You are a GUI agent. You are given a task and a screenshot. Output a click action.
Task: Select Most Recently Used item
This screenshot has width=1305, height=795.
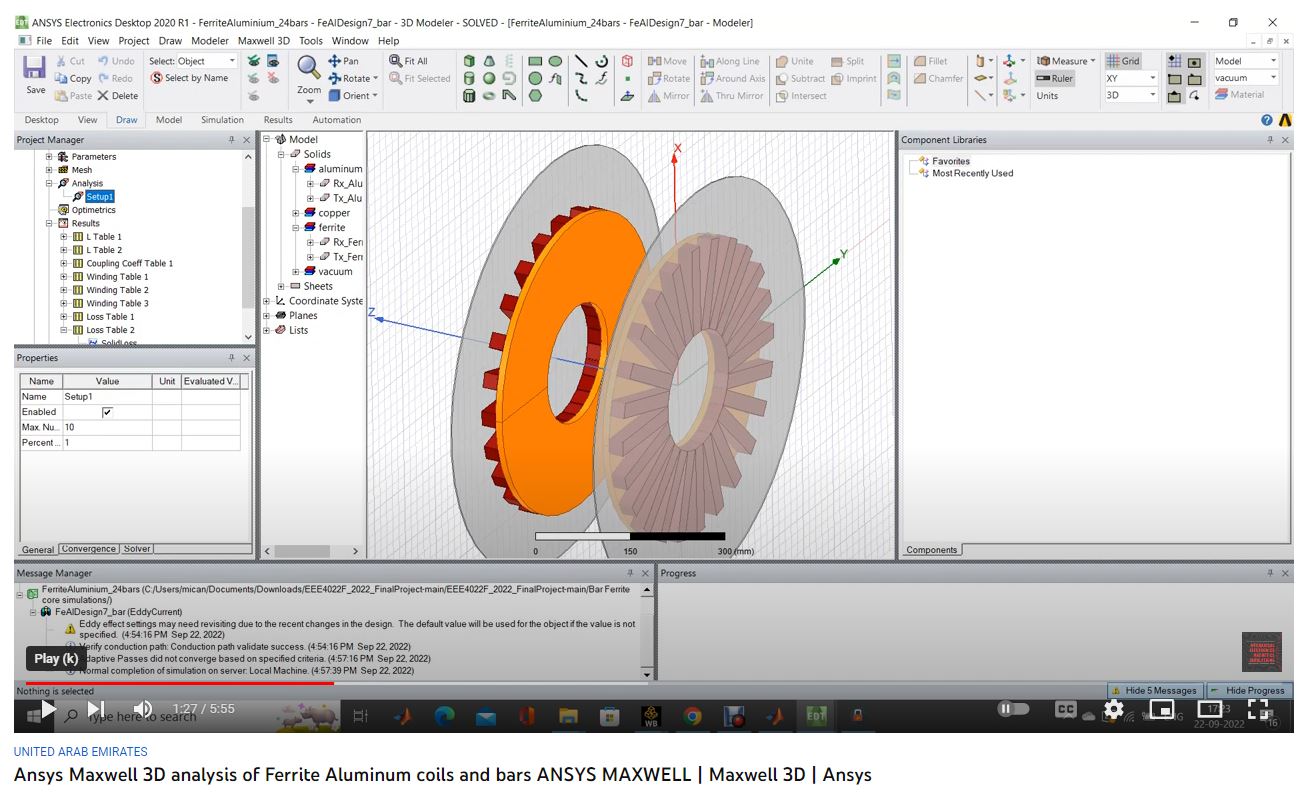pos(972,174)
